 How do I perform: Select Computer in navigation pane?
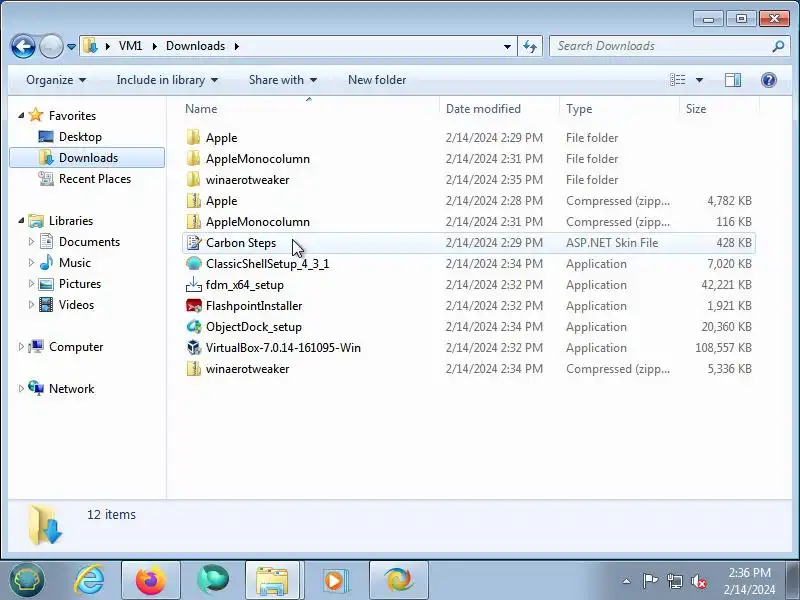click(66, 347)
